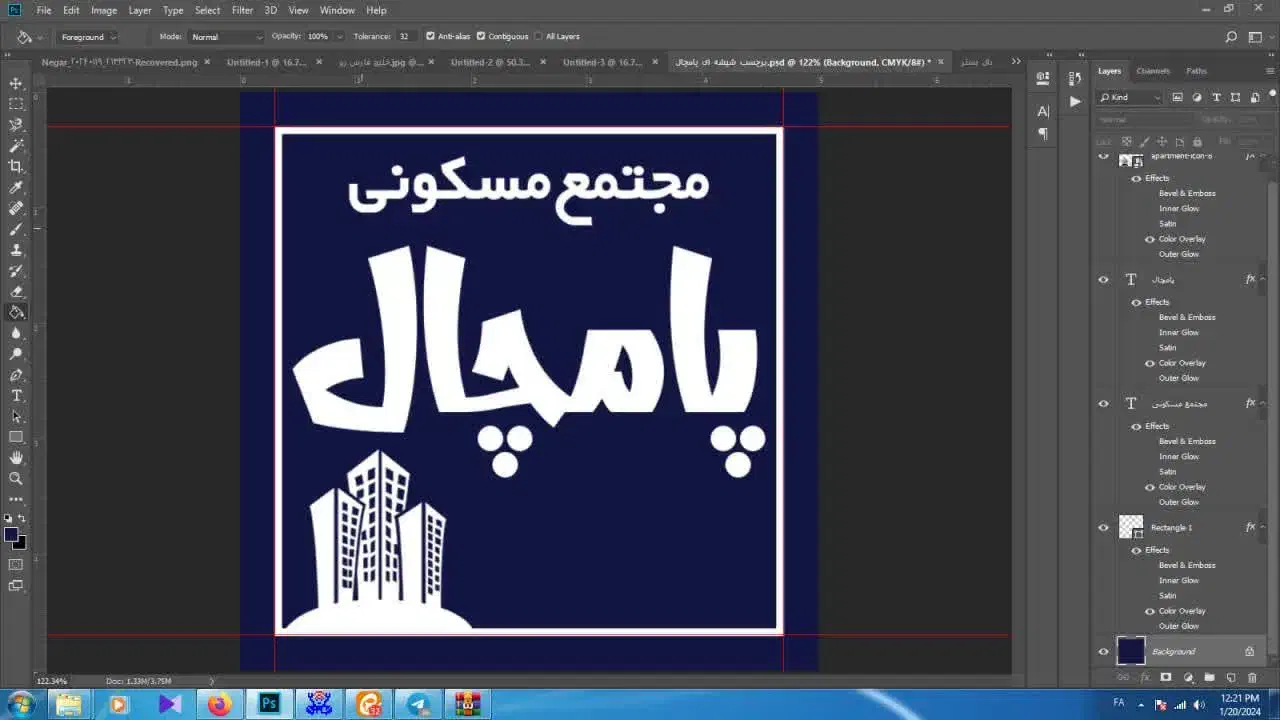Hide the Rectangle 1 layer

click(x=1104, y=528)
